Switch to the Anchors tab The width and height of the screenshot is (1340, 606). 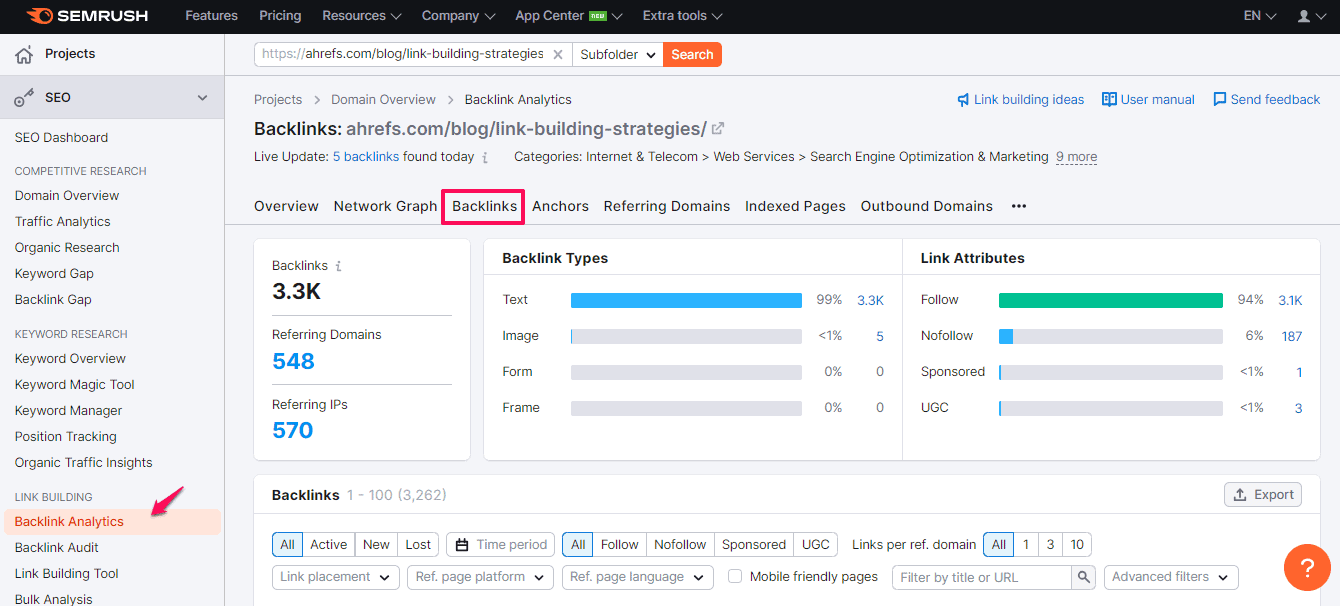pos(560,206)
